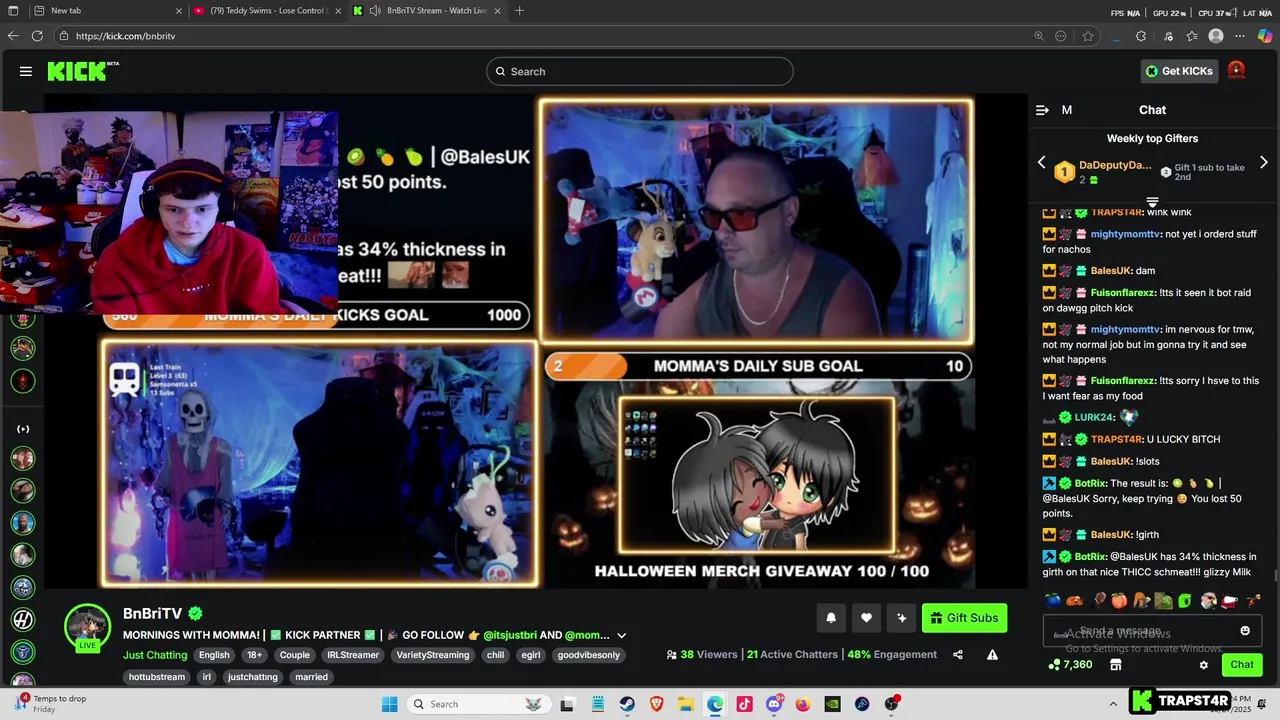Open the user profile avatar menu
Screen dimensions: 1280x720
[x=1236, y=71]
